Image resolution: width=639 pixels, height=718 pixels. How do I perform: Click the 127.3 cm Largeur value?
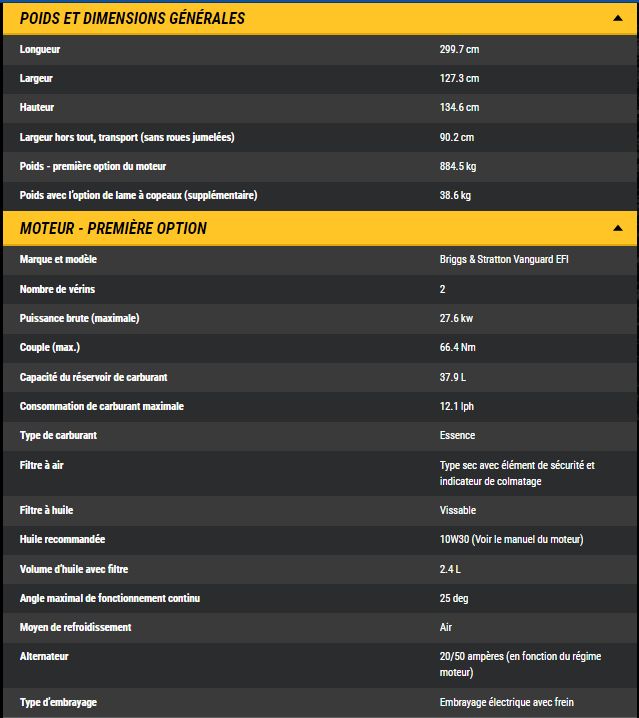coord(459,78)
